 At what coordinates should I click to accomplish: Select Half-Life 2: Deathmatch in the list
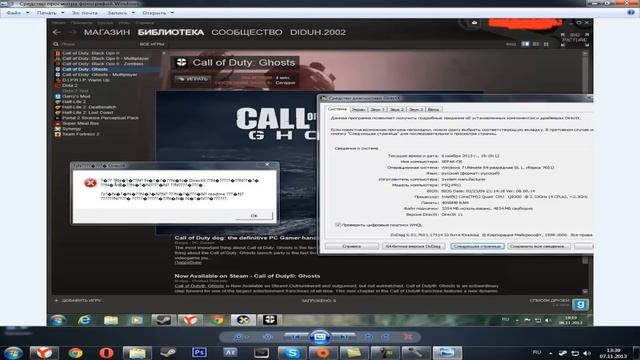(89, 107)
